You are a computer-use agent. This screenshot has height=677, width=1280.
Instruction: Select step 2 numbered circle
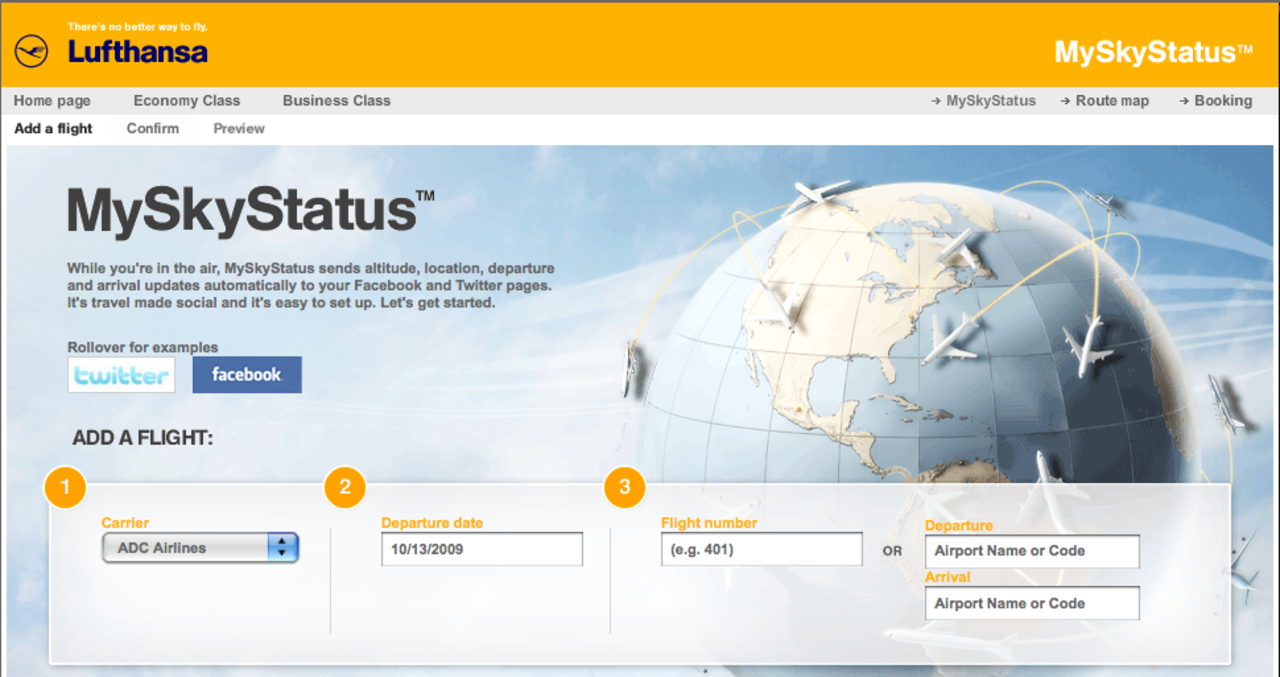(345, 488)
